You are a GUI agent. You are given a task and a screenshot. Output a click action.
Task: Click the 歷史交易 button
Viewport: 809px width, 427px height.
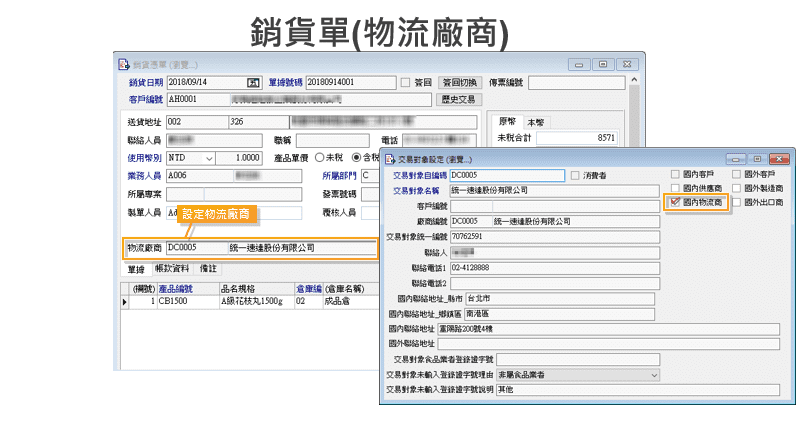tap(458, 100)
